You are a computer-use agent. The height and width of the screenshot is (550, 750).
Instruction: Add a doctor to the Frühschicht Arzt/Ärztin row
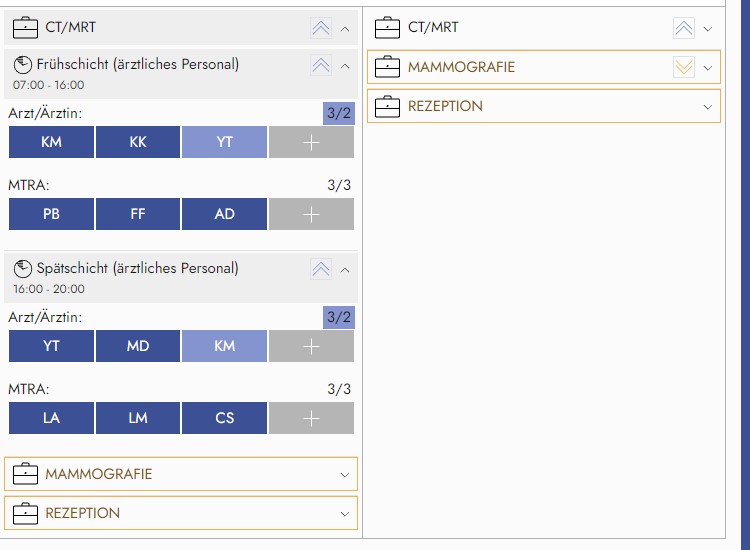(311, 142)
